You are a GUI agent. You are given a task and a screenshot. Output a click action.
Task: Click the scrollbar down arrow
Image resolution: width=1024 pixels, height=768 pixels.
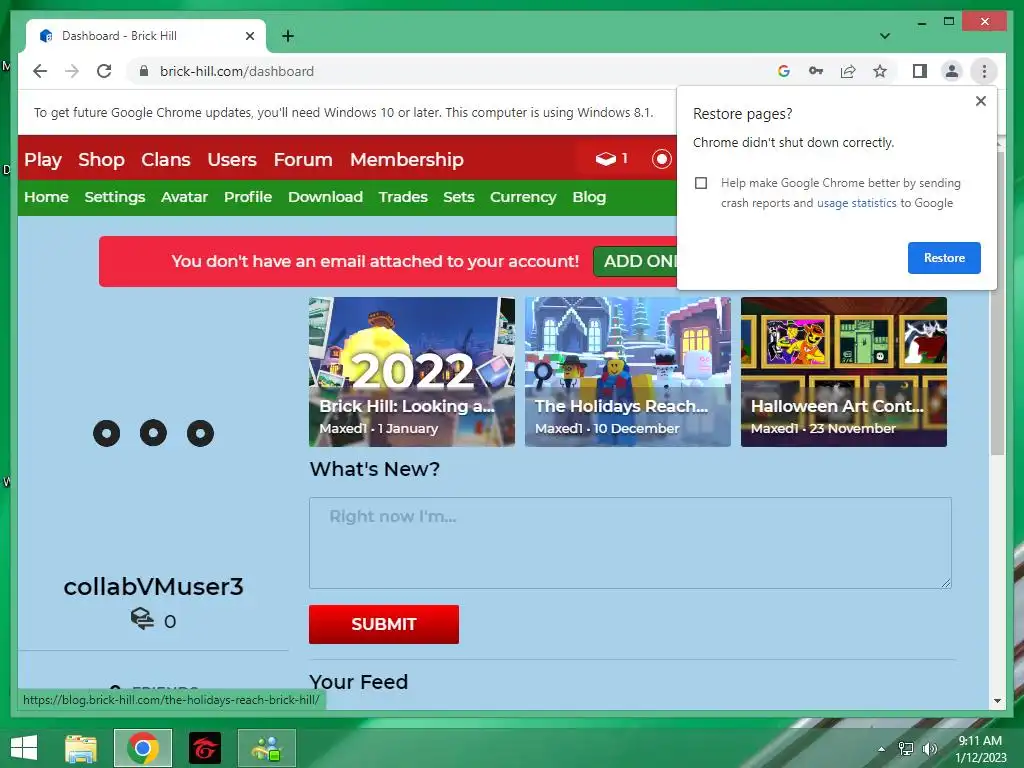pyautogui.click(x=997, y=701)
